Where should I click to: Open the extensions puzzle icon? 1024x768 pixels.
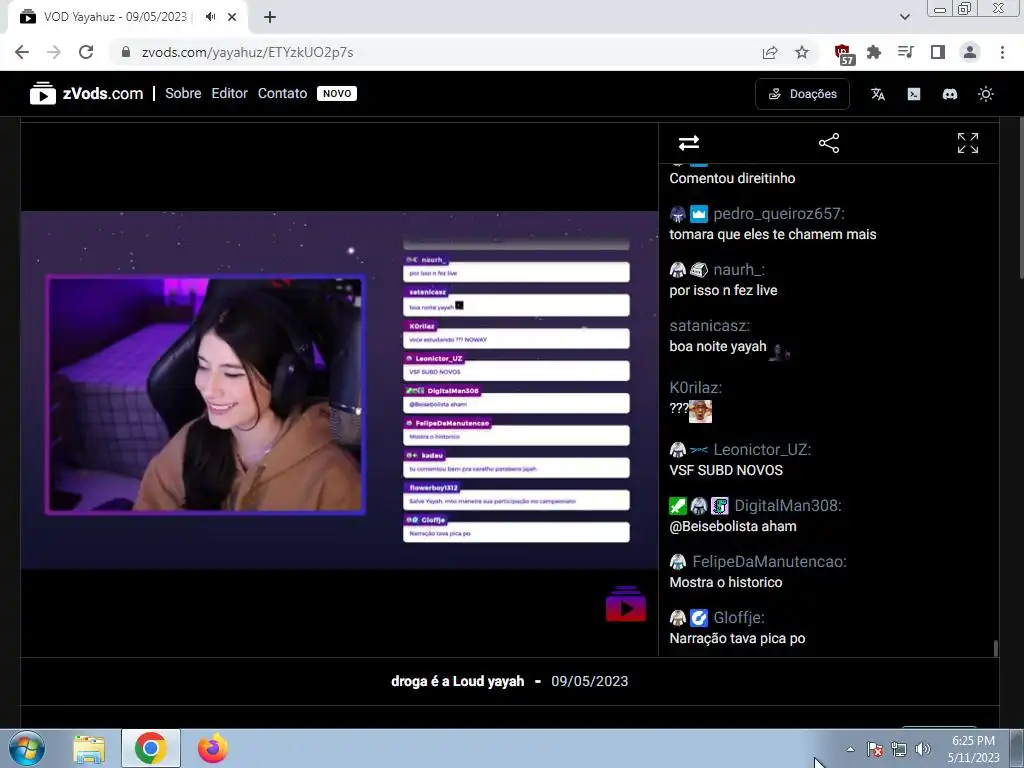(x=874, y=52)
